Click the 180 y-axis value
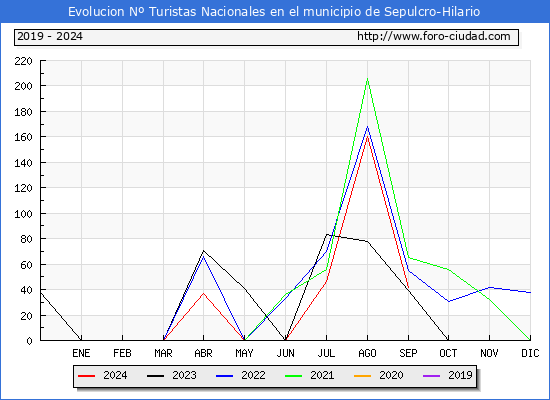Viewport: 550px width, 400px height. (23, 112)
